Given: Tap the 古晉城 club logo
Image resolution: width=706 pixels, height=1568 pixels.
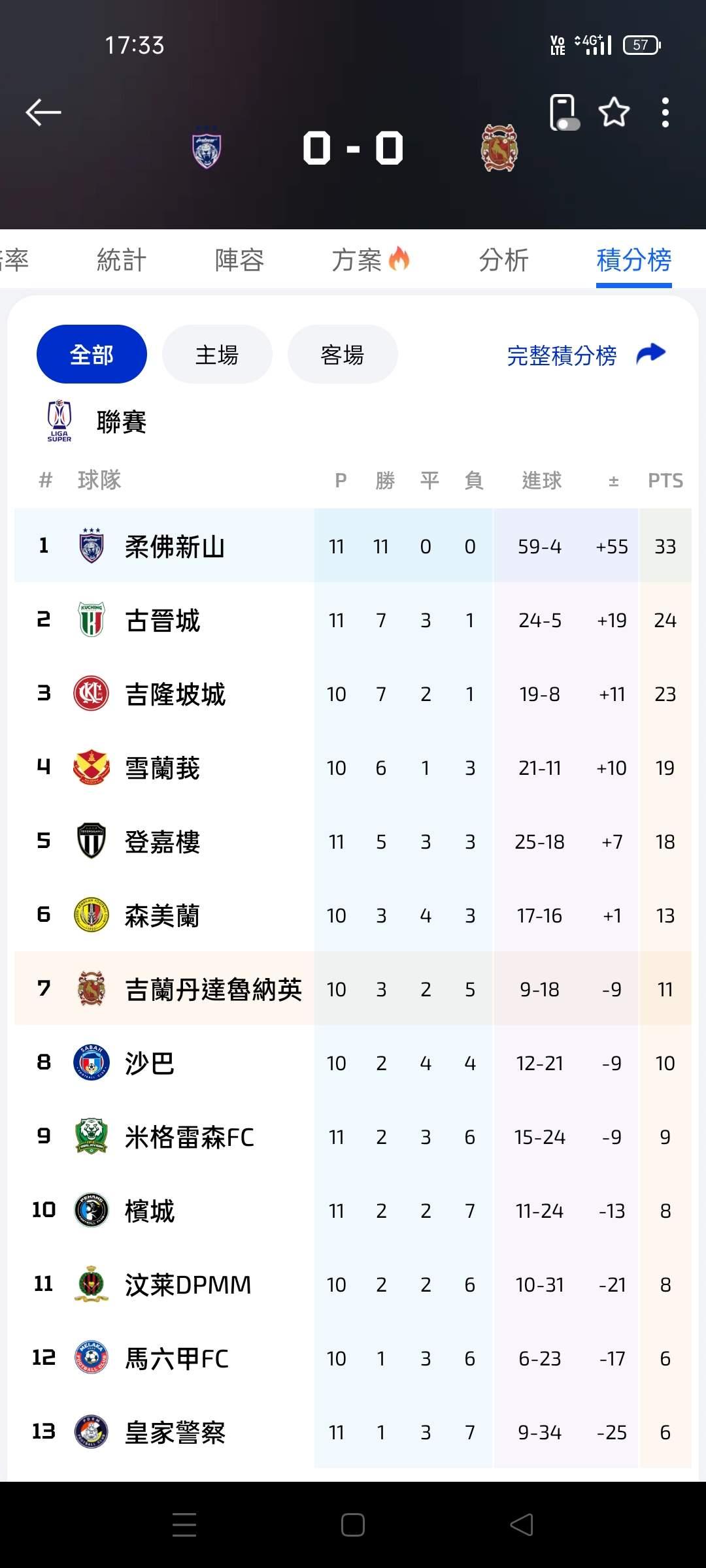Looking at the screenshot, I should click(92, 619).
